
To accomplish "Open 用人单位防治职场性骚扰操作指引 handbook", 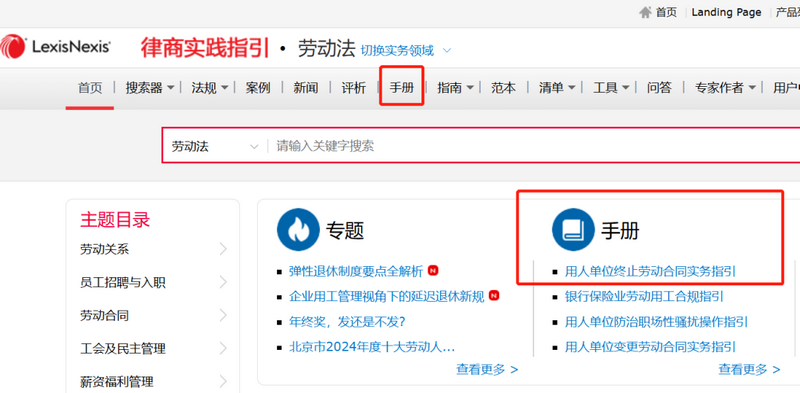I will [x=656, y=322].
